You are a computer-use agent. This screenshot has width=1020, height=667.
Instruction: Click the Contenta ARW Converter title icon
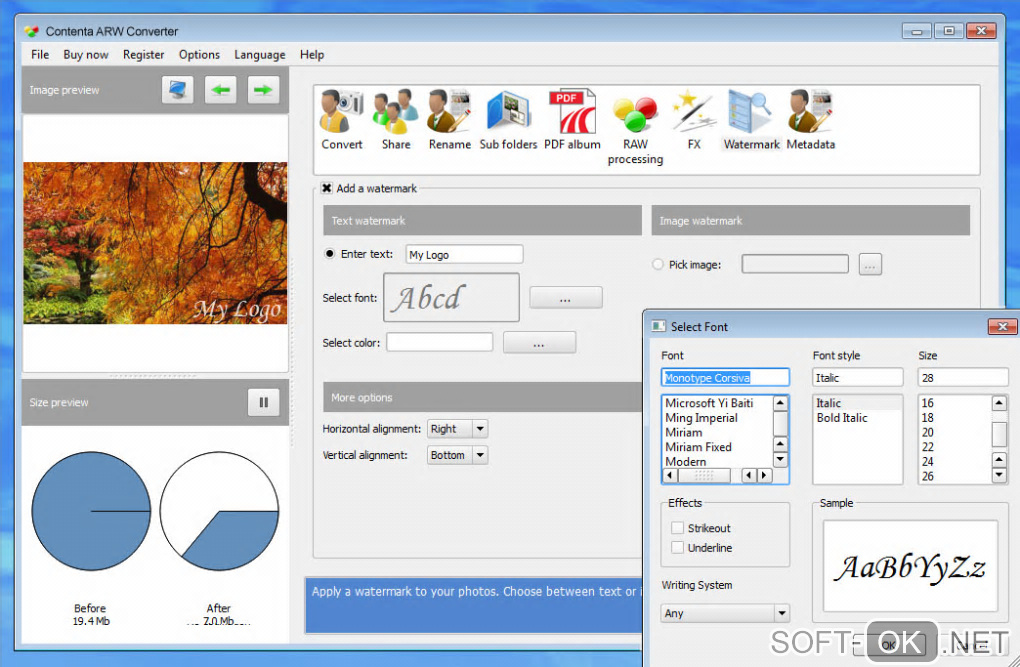(31, 31)
